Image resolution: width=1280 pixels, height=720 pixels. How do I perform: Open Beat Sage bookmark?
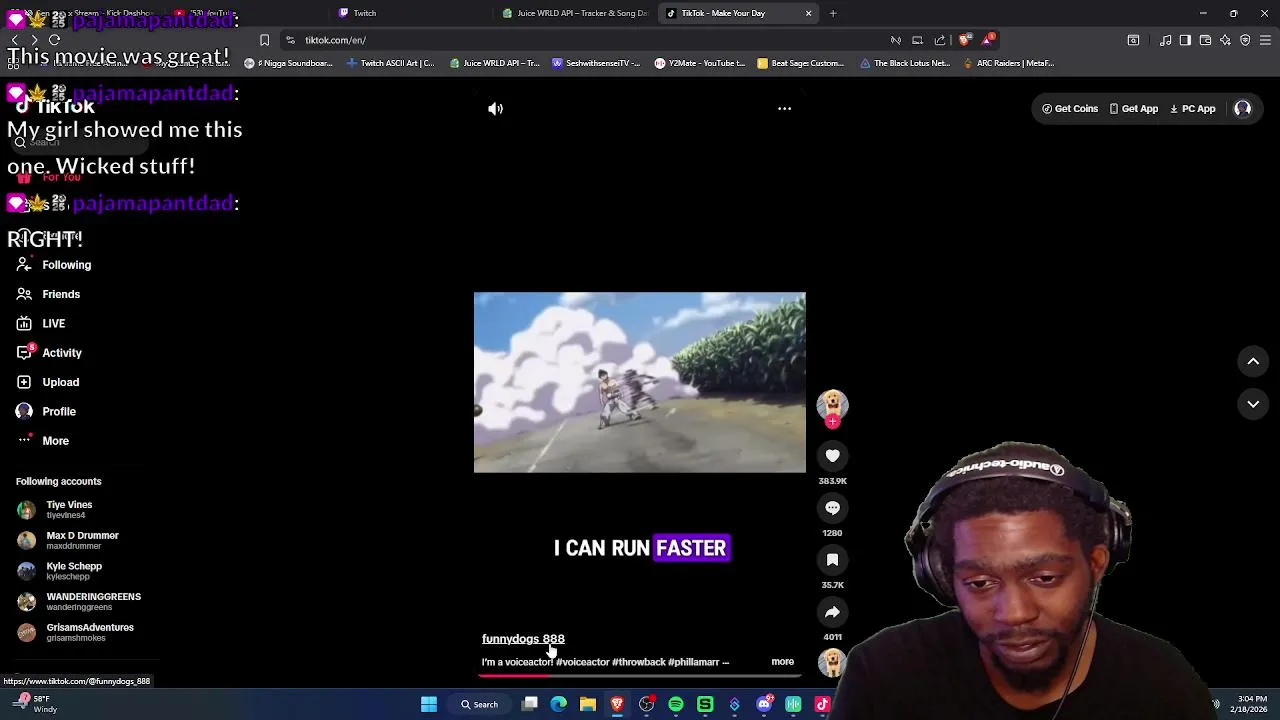[x=800, y=63]
